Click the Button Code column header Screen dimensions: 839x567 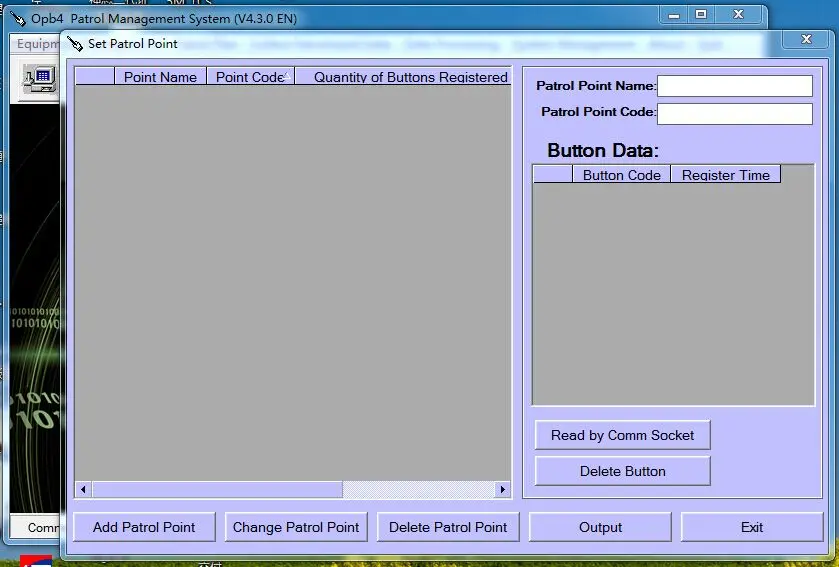[x=621, y=174]
